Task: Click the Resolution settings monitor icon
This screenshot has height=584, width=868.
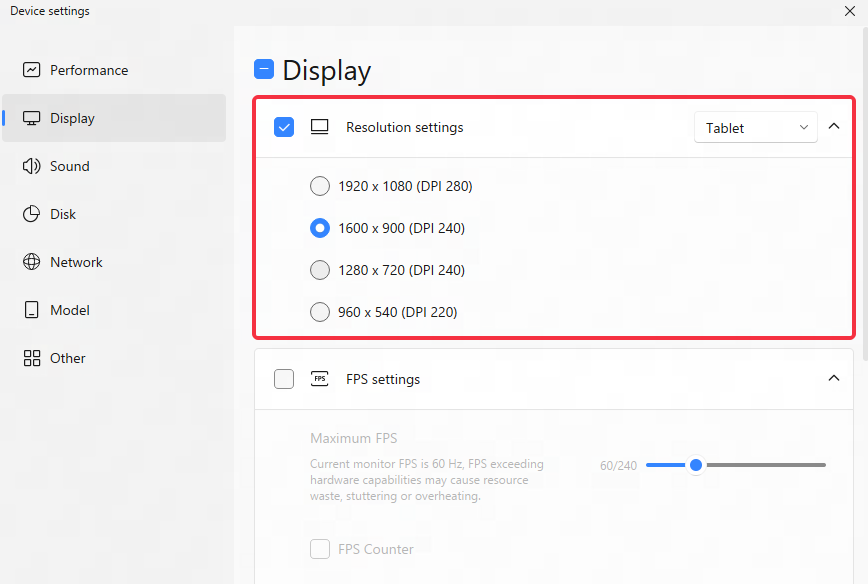Action: coord(319,127)
